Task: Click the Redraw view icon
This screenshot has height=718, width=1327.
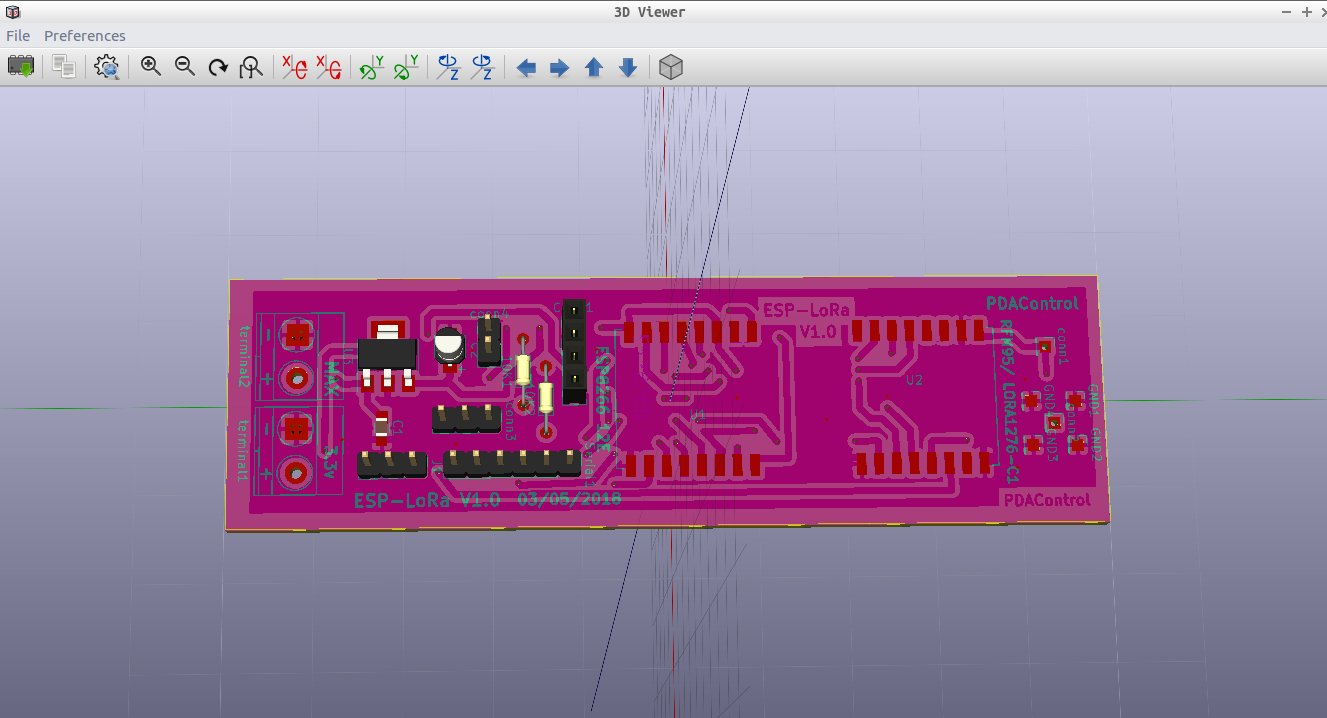Action: pyautogui.click(x=218, y=67)
